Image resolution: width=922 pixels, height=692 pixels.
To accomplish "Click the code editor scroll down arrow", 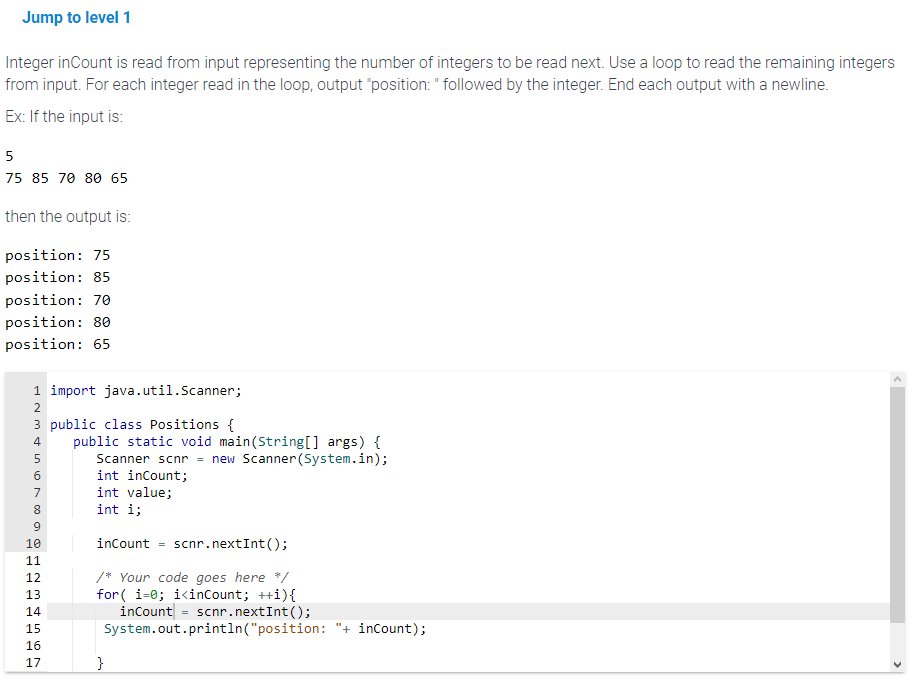I will 897,664.
